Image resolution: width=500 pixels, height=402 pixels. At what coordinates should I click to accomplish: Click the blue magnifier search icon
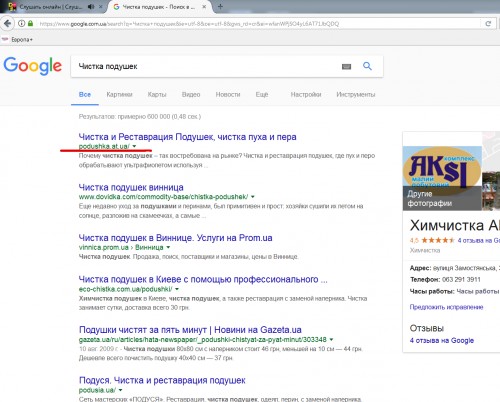coord(367,66)
